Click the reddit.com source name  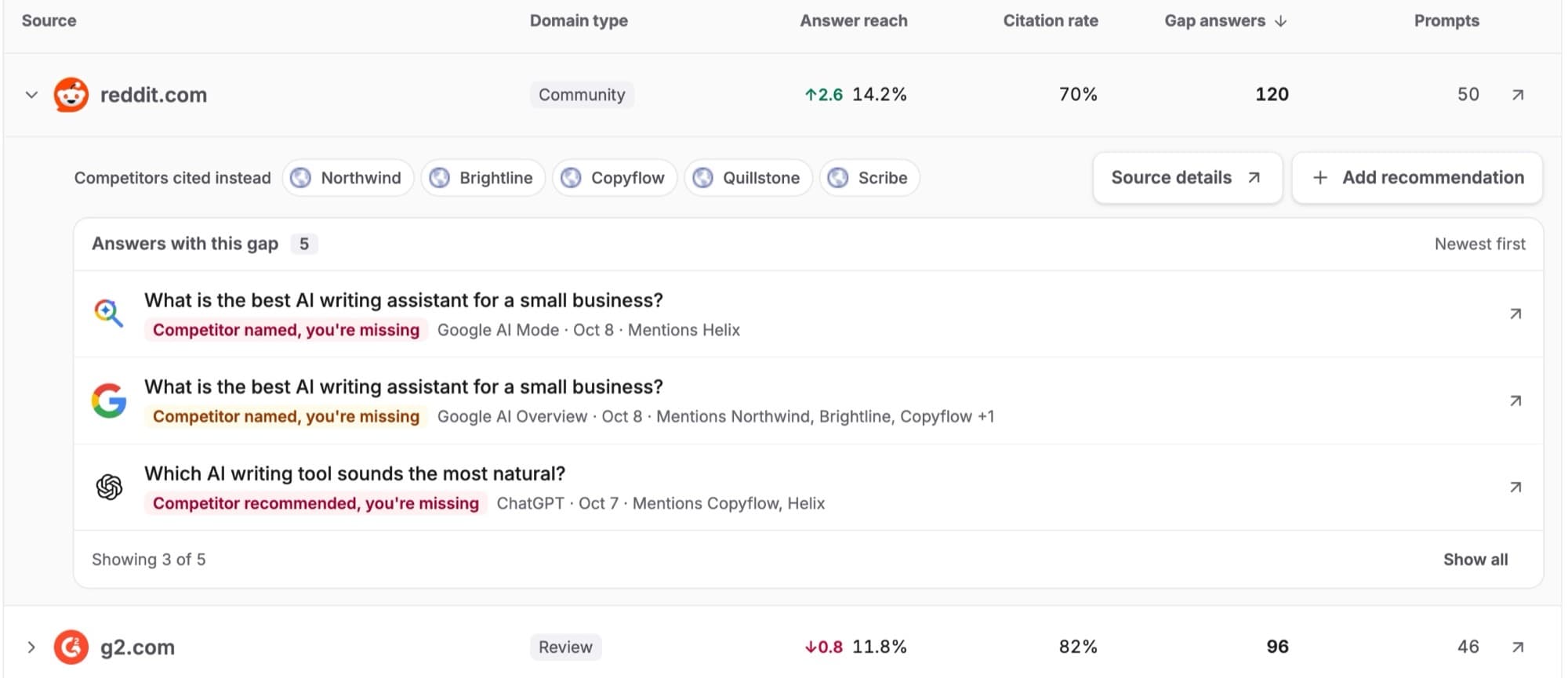point(154,95)
